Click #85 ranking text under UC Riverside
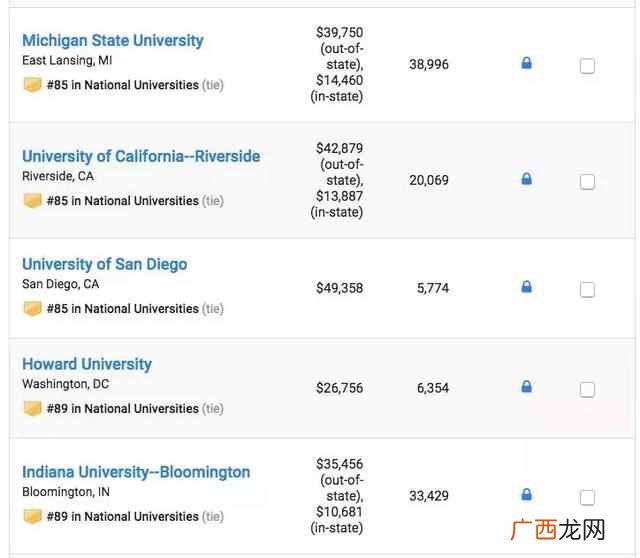This screenshot has width=640, height=558. click(x=123, y=201)
